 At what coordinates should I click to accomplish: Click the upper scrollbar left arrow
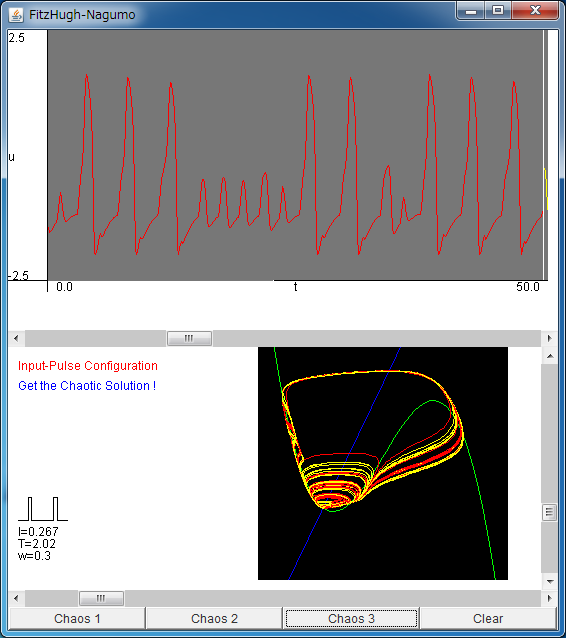(x=16, y=338)
